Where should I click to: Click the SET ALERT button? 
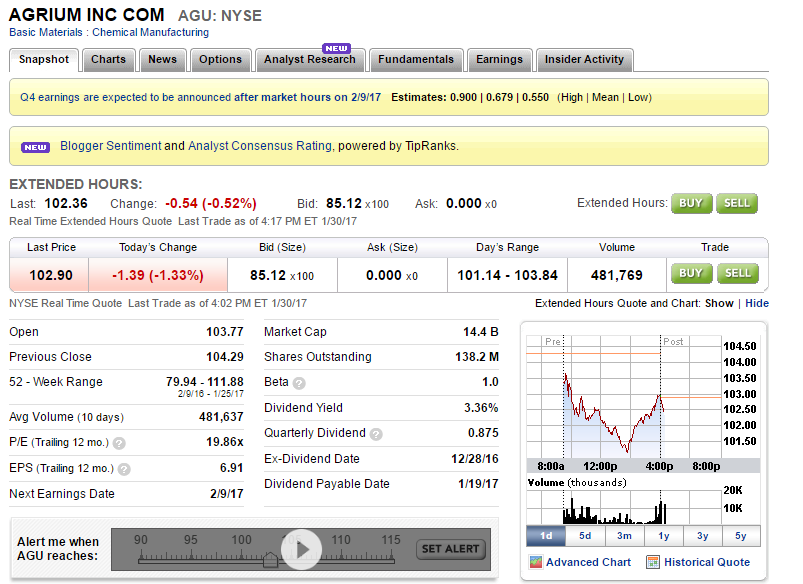(x=451, y=549)
